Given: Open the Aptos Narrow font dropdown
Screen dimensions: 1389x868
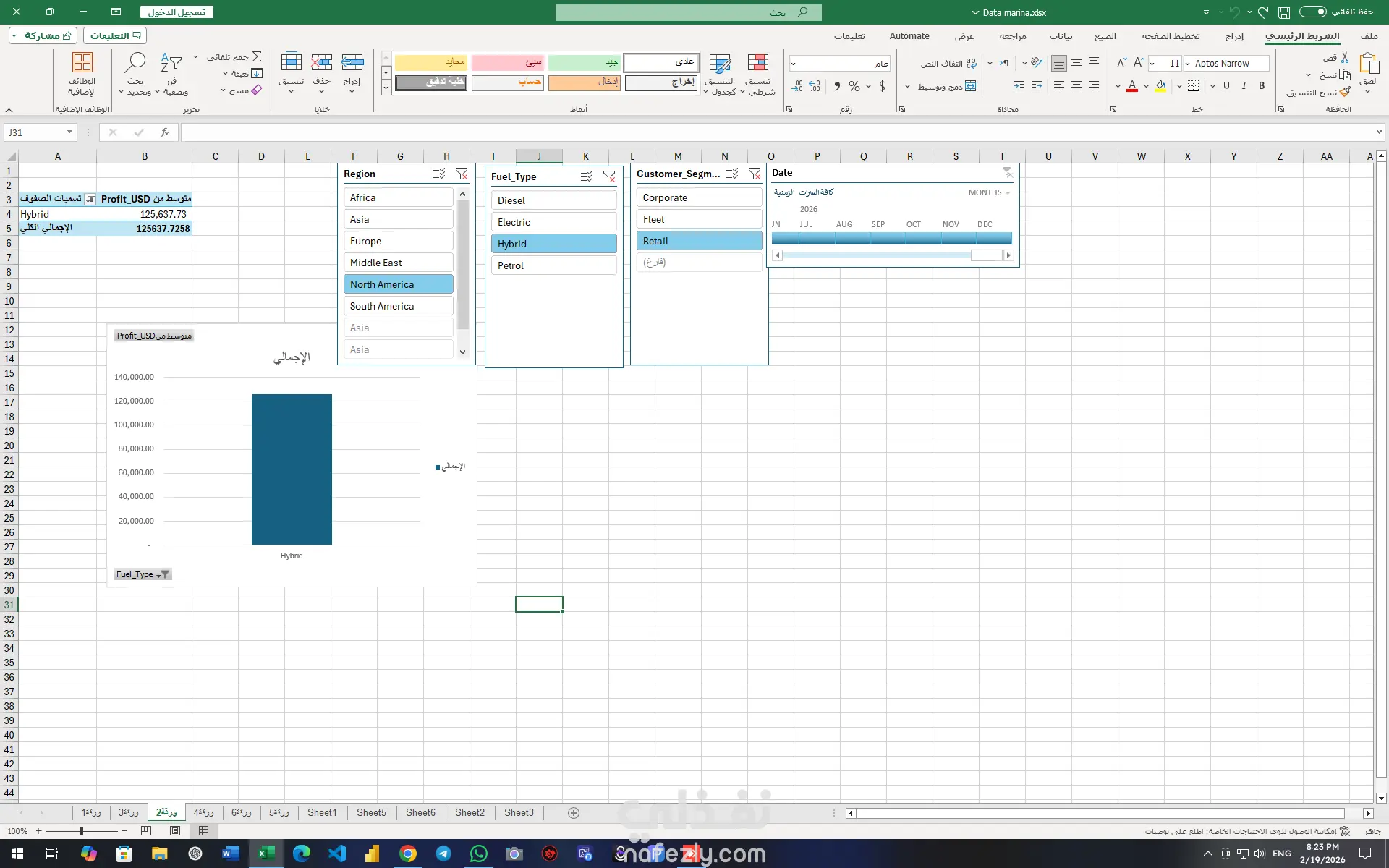Looking at the screenshot, I should [1187, 64].
